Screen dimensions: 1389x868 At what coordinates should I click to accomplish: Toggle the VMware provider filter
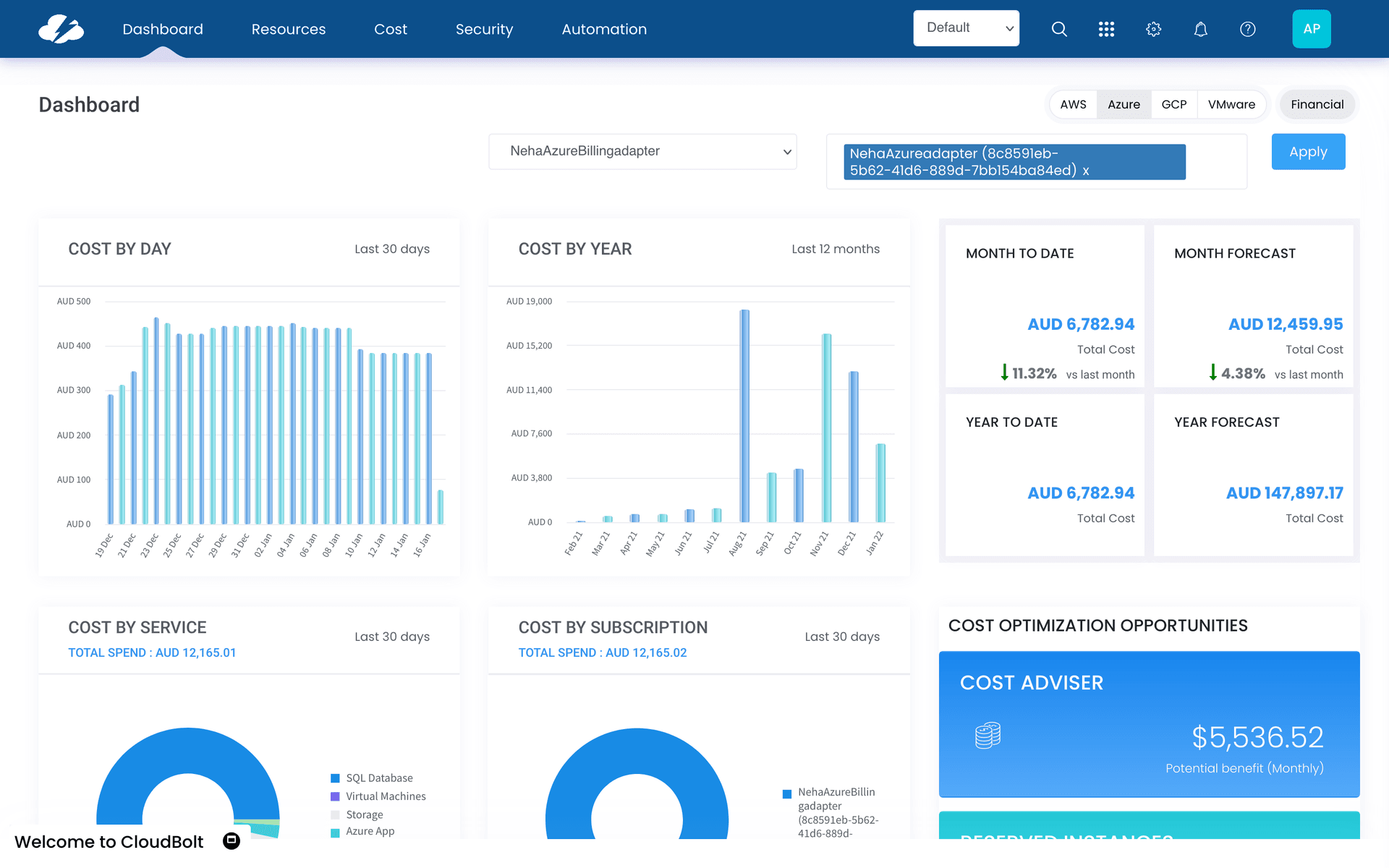tap(1231, 104)
